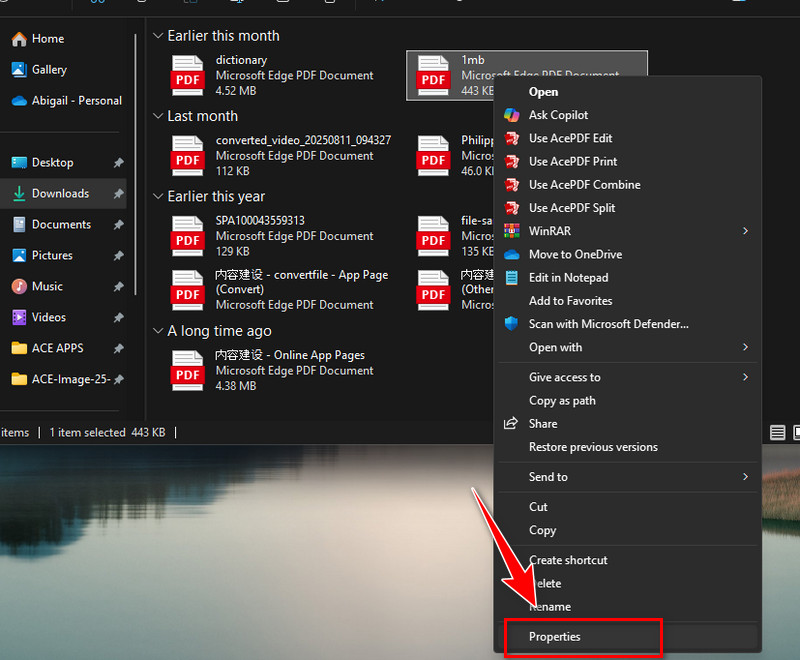
Task: Collapse the Last month group
Action: click(x=158, y=116)
